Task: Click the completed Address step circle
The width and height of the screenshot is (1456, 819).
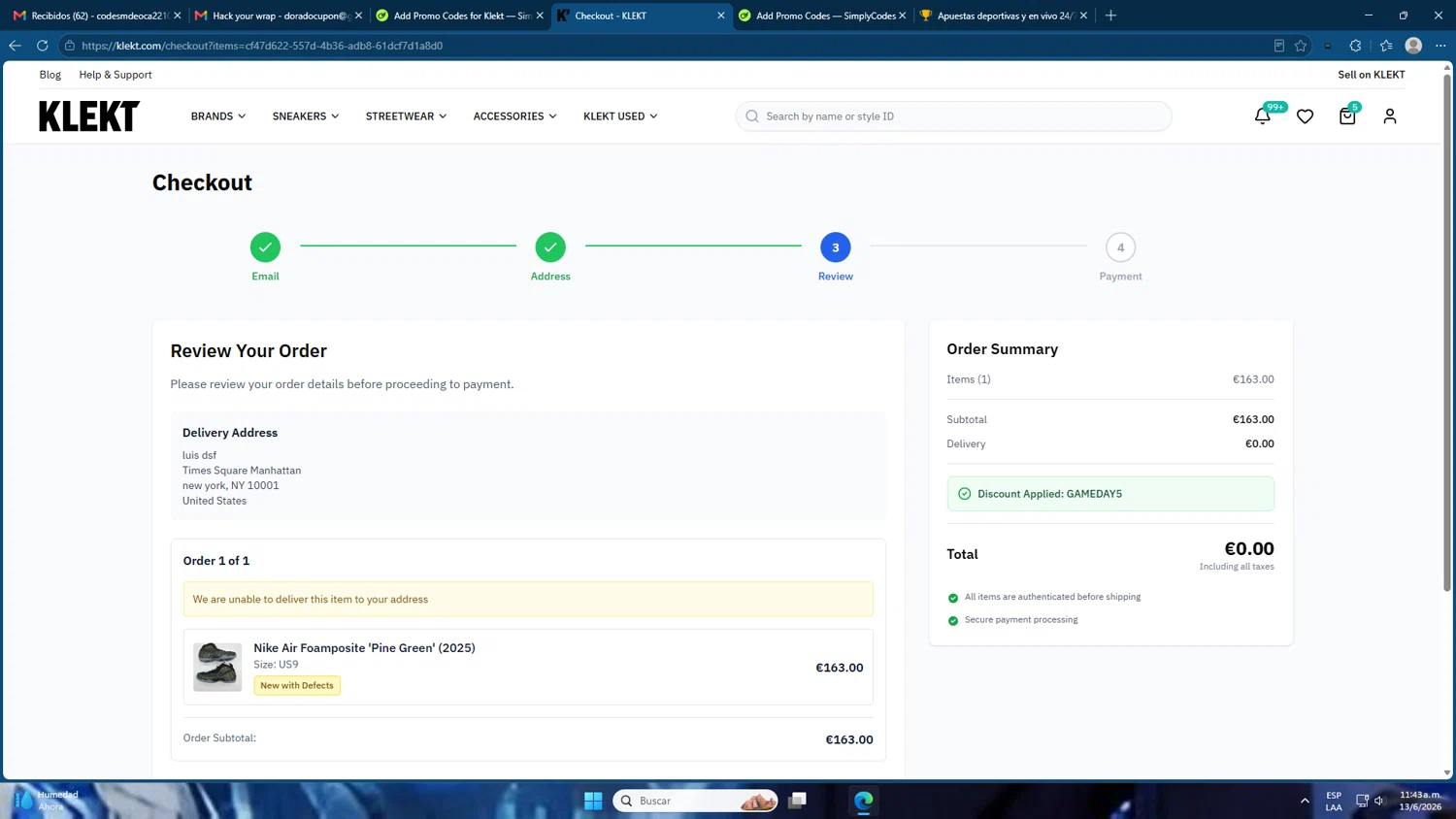Action: tap(550, 247)
